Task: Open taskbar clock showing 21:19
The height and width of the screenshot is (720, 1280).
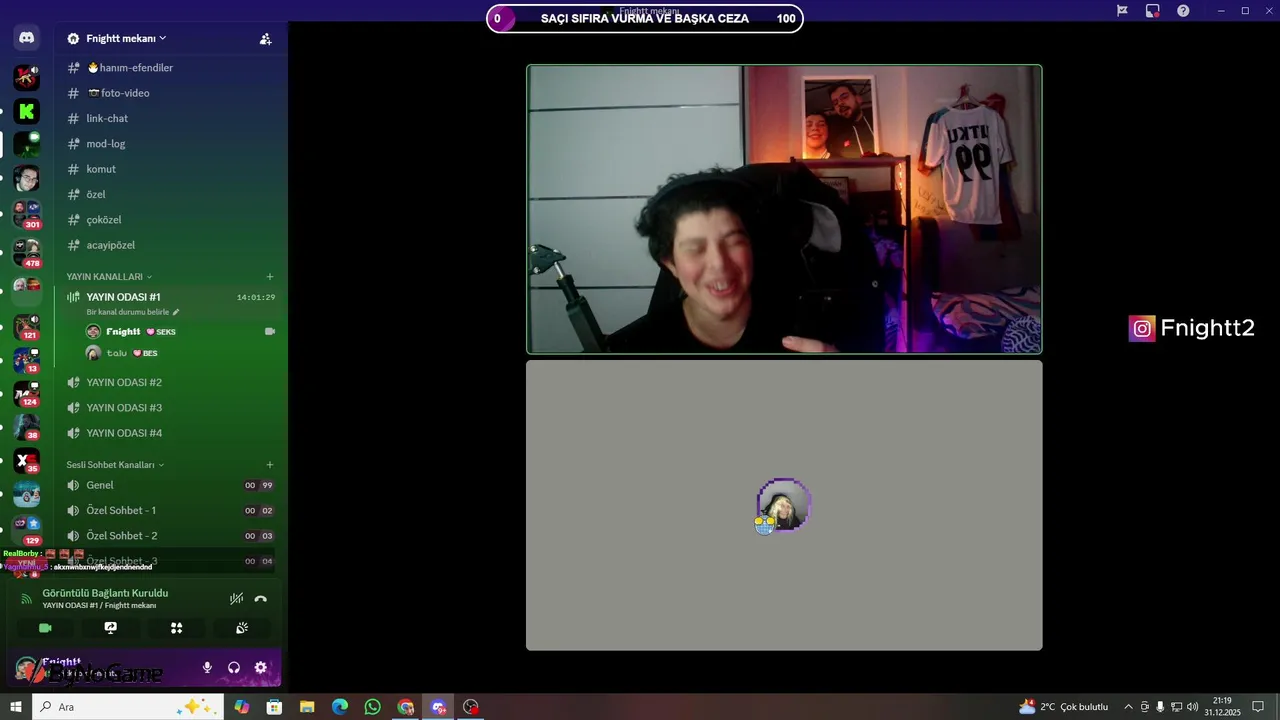Action: click(x=1222, y=707)
